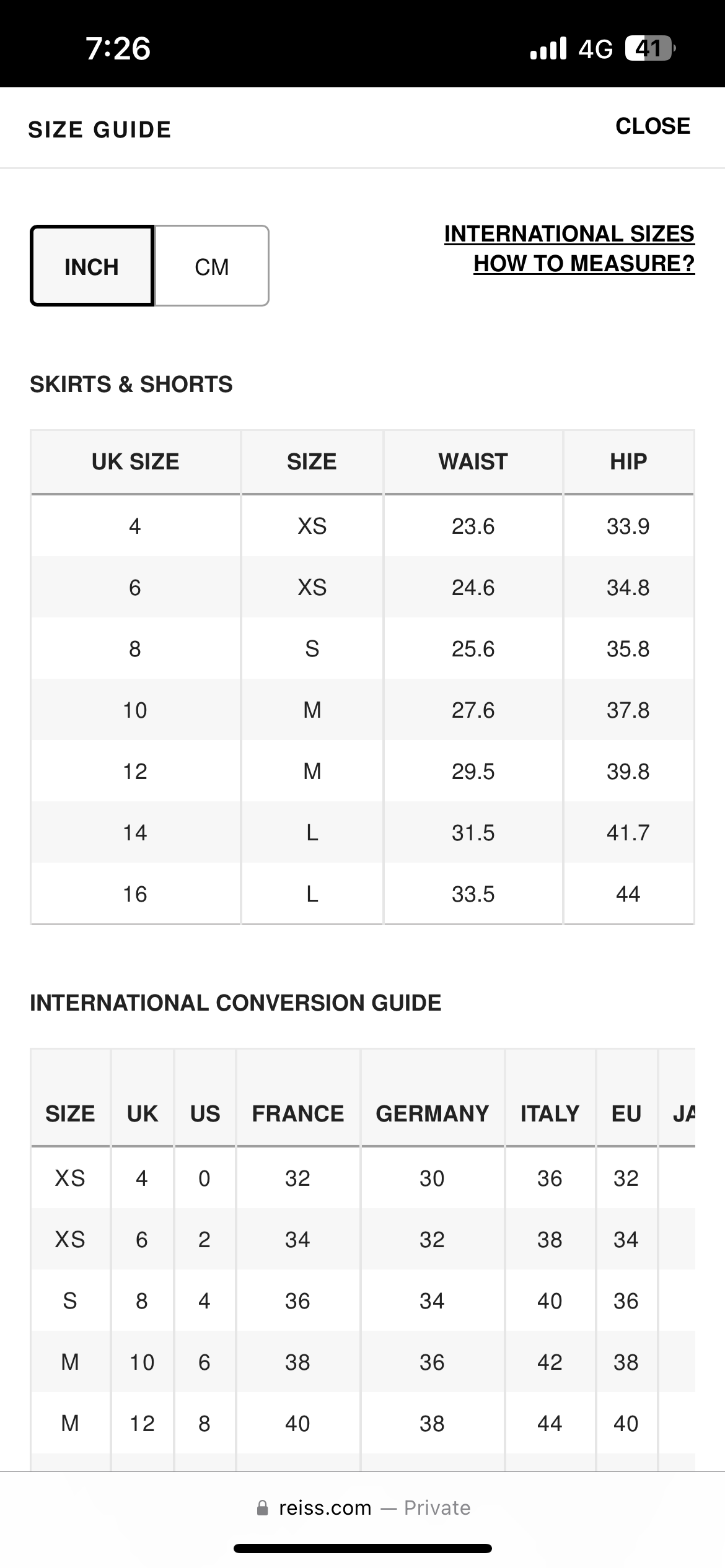Tap the UK size 10 row
The height and width of the screenshot is (1568, 725).
(x=362, y=710)
